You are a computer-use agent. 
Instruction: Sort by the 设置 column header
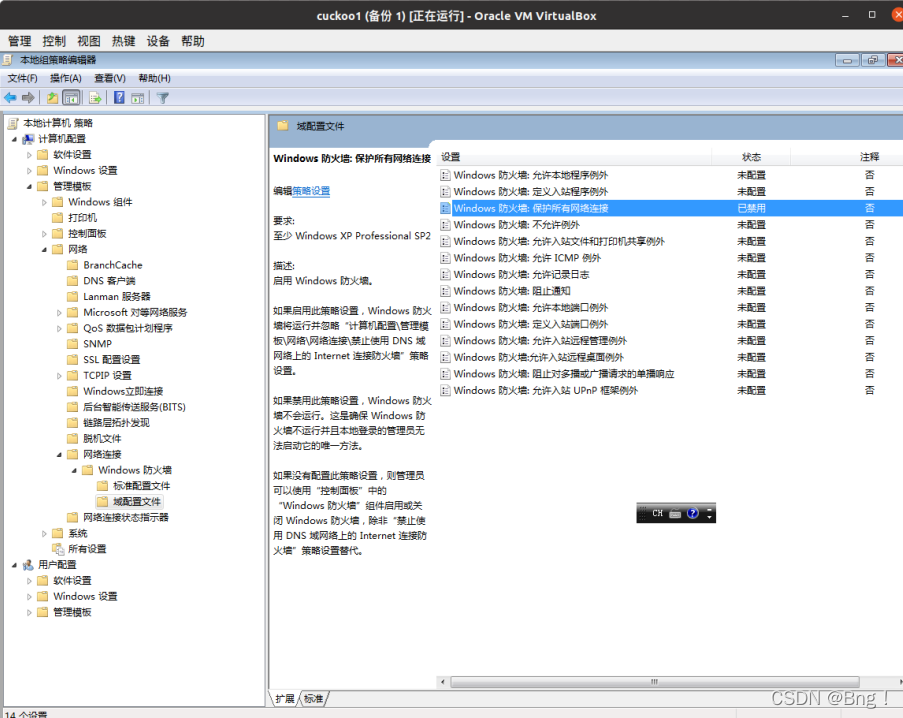(x=574, y=157)
